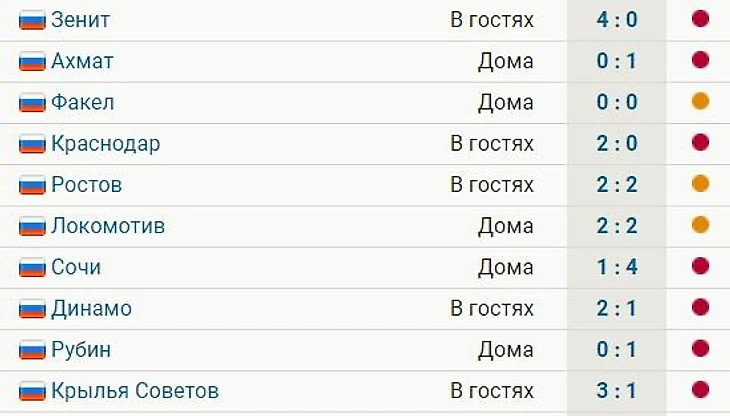This screenshot has height=416, width=730.
Task: Open the Динамо team link
Action: tap(91, 308)
